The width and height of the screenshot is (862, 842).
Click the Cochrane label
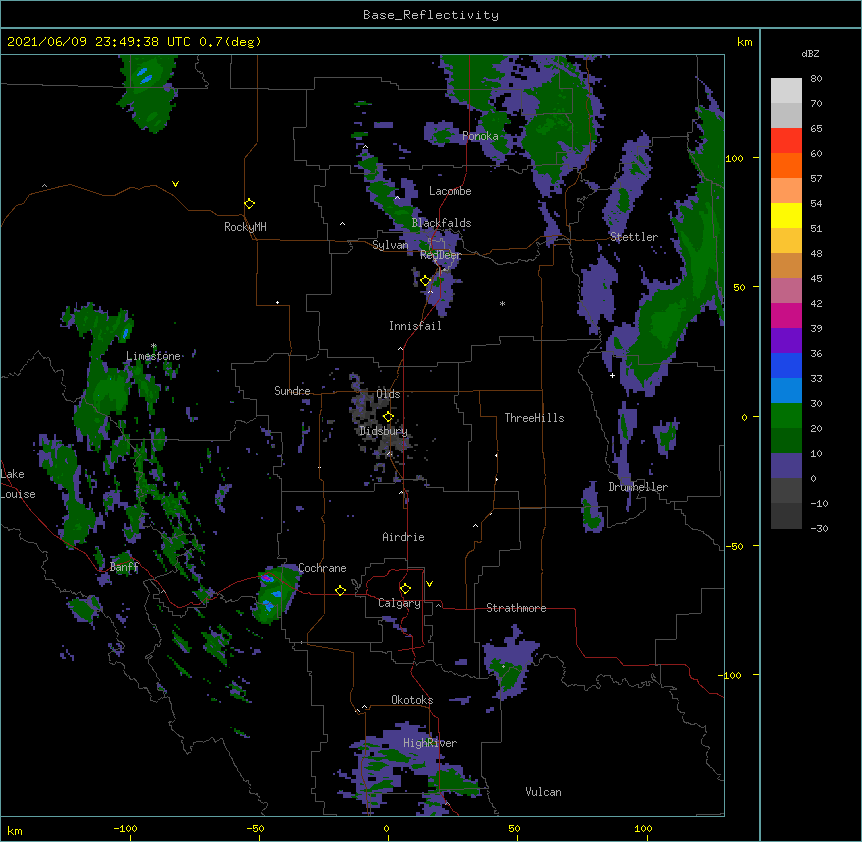pos(322,568)
